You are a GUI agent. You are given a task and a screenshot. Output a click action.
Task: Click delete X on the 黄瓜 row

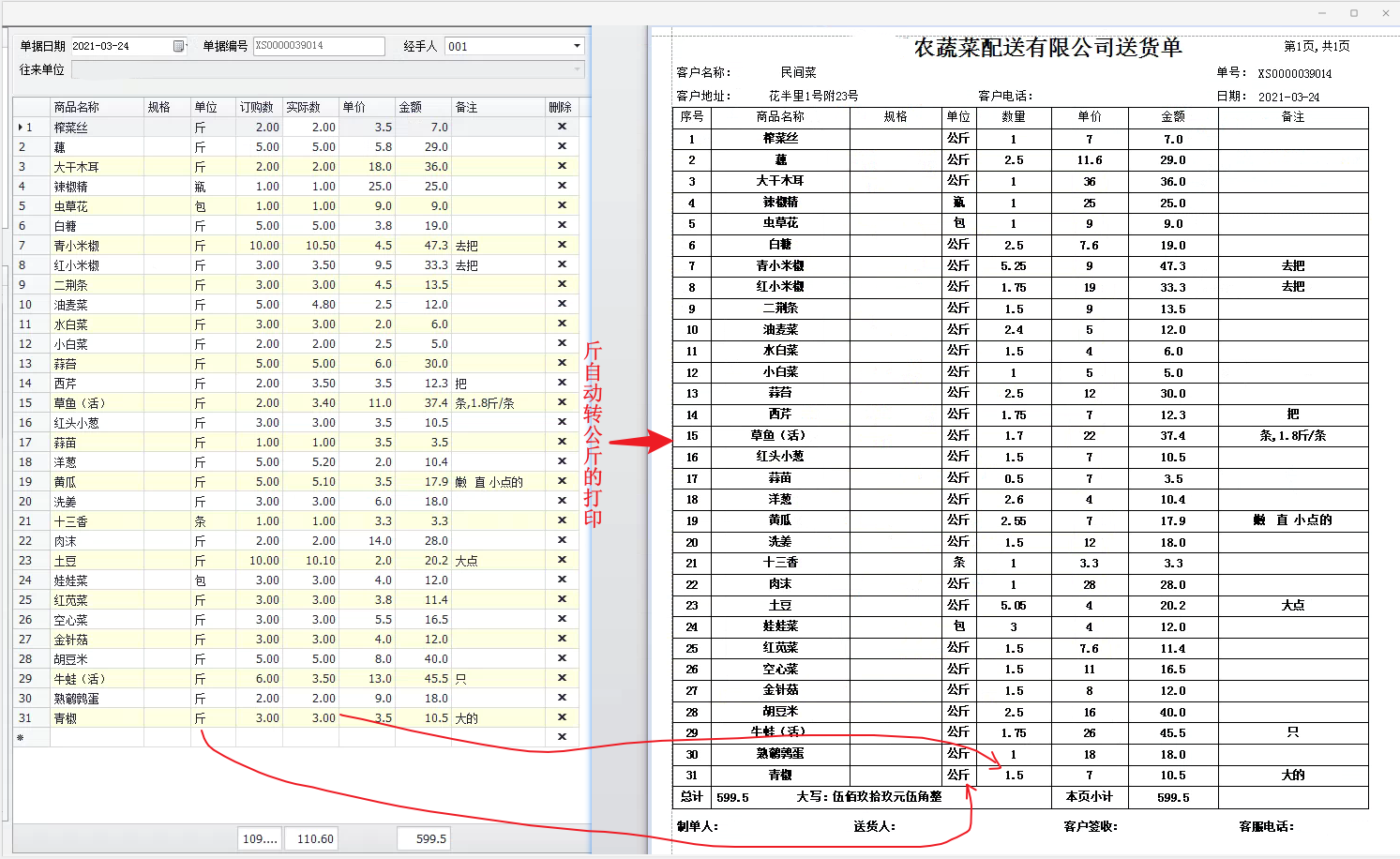tap(562, 481)
